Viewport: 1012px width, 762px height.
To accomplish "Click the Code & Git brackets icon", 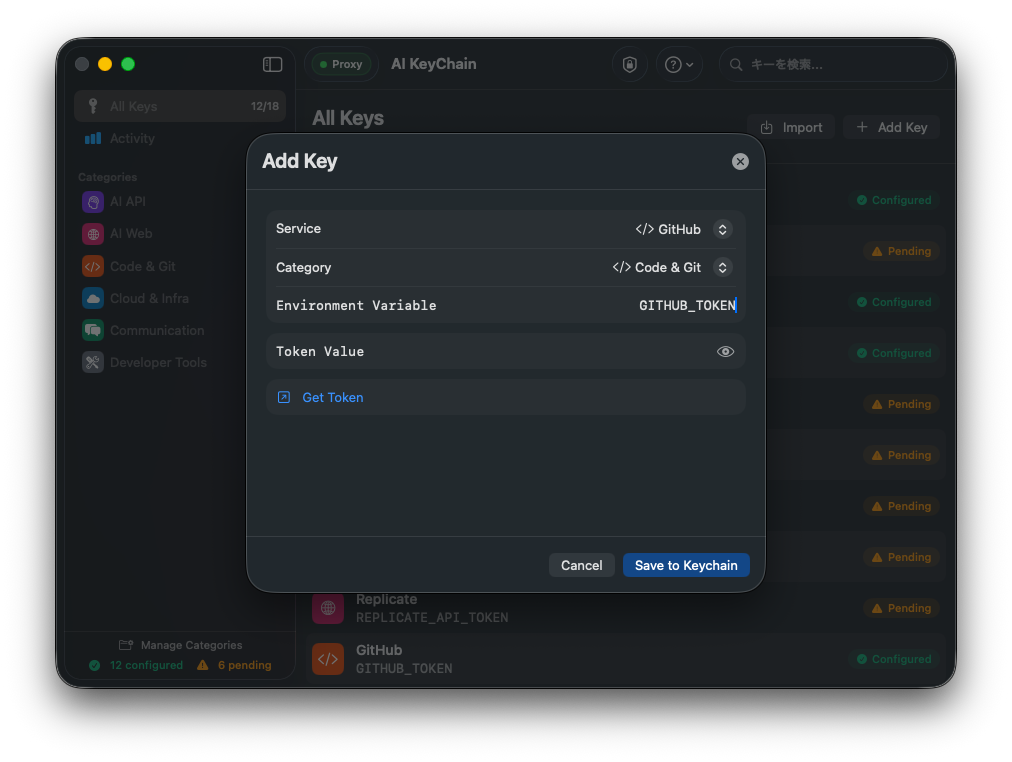I will click(x=93, y=266).
